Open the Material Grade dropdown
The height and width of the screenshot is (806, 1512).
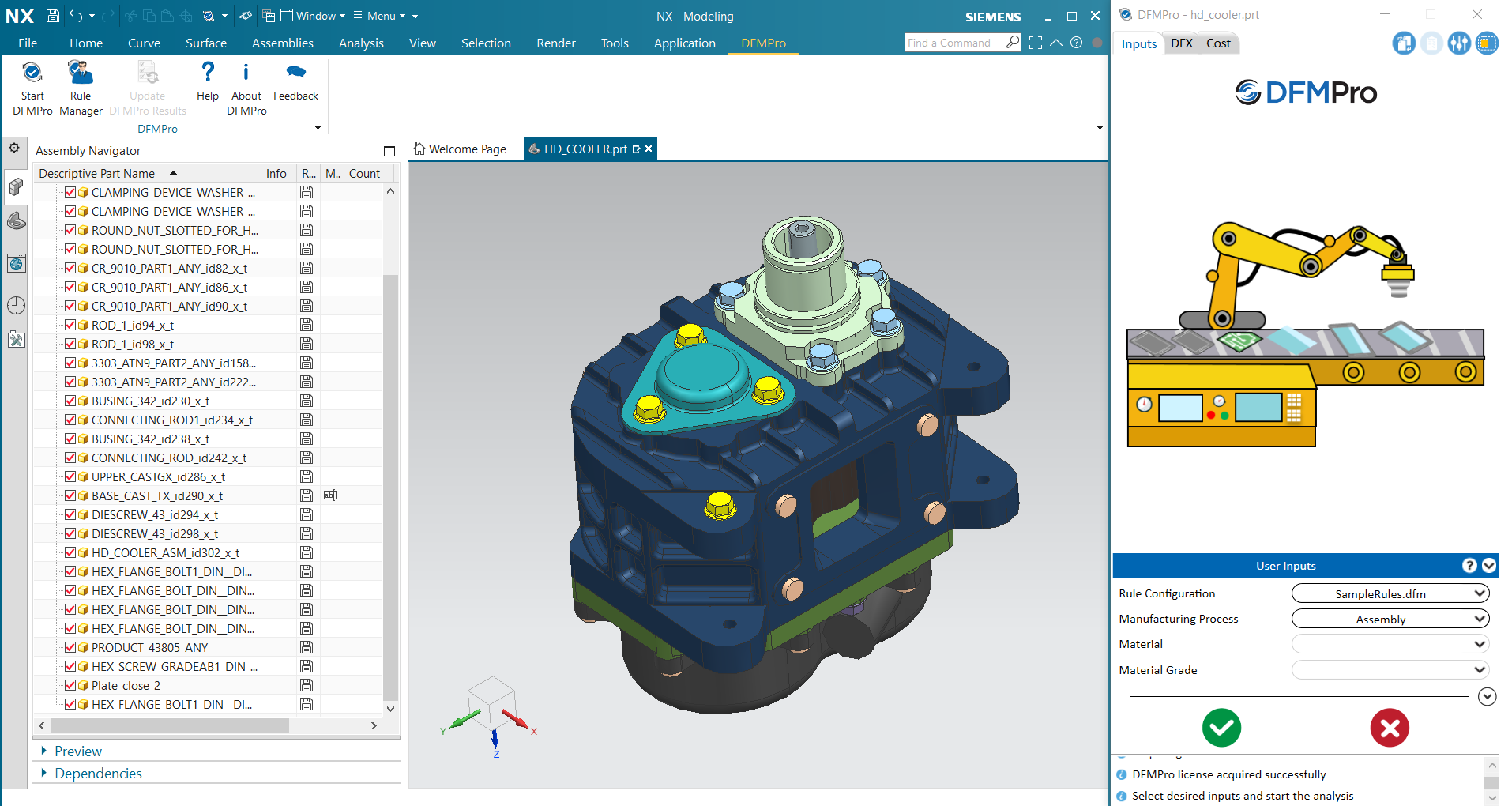click(1390, 670)
